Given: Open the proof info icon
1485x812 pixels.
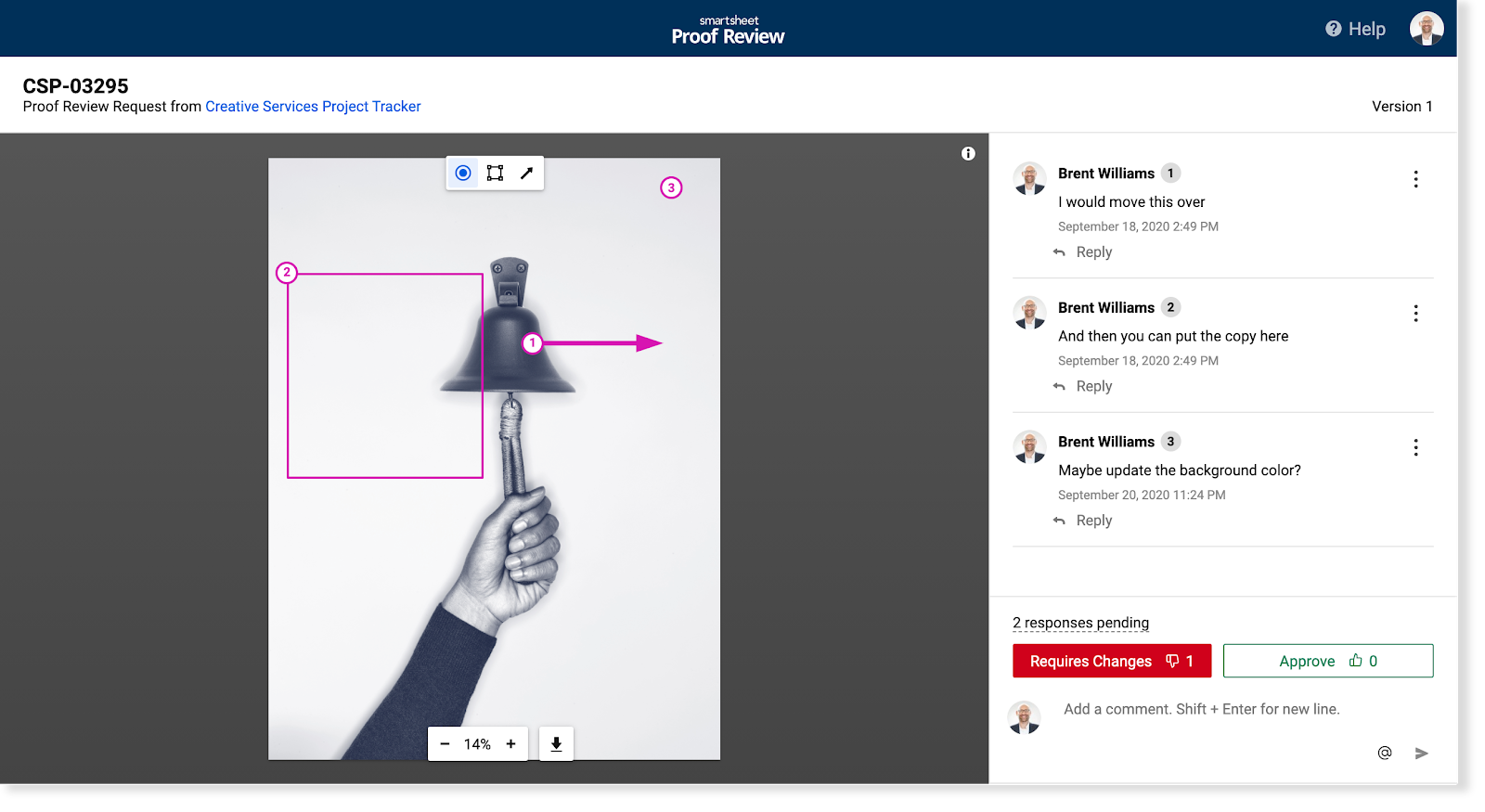Looking at the screenshot, I should pyautogui.click(x=968, y=154).
